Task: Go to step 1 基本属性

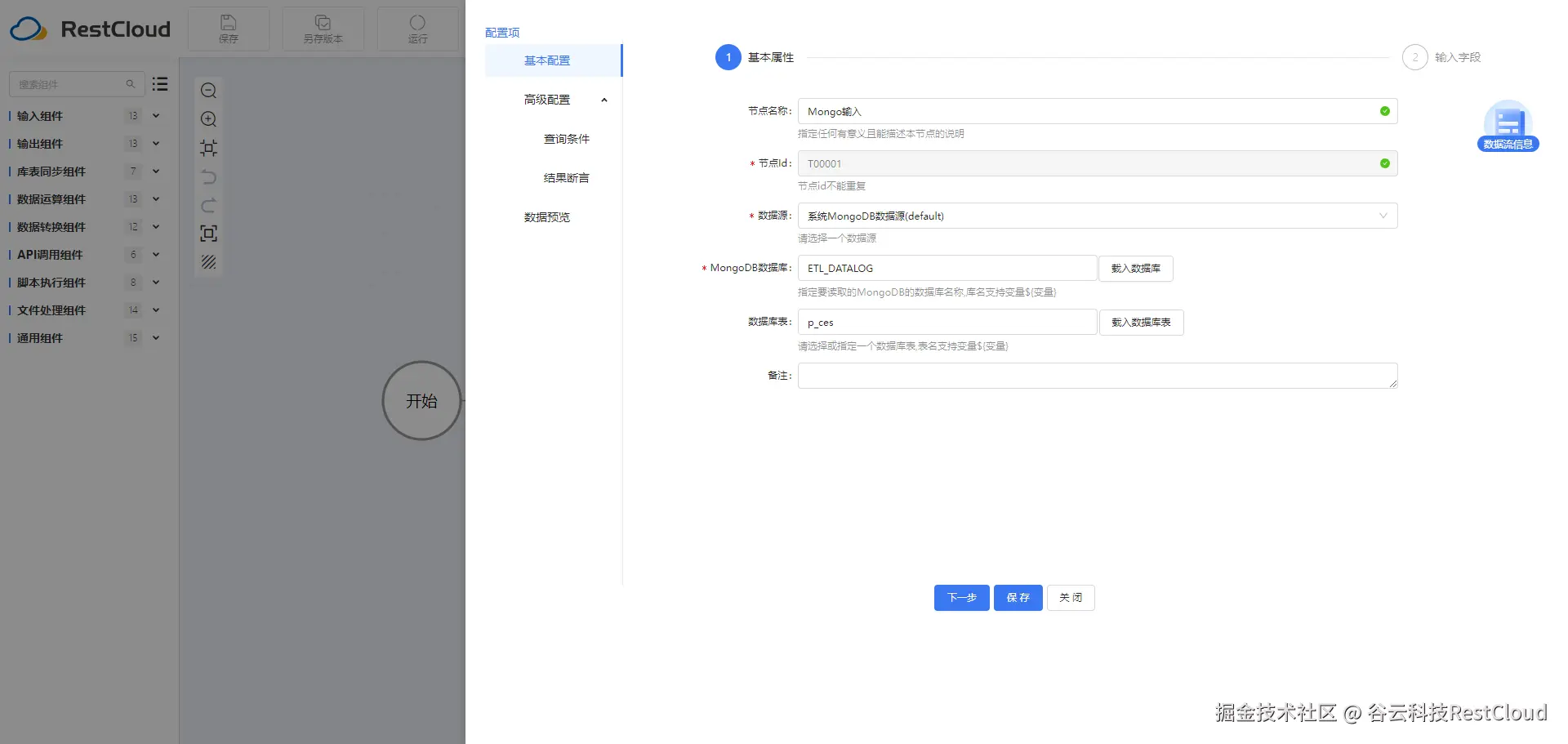Action: pos(755,57)
